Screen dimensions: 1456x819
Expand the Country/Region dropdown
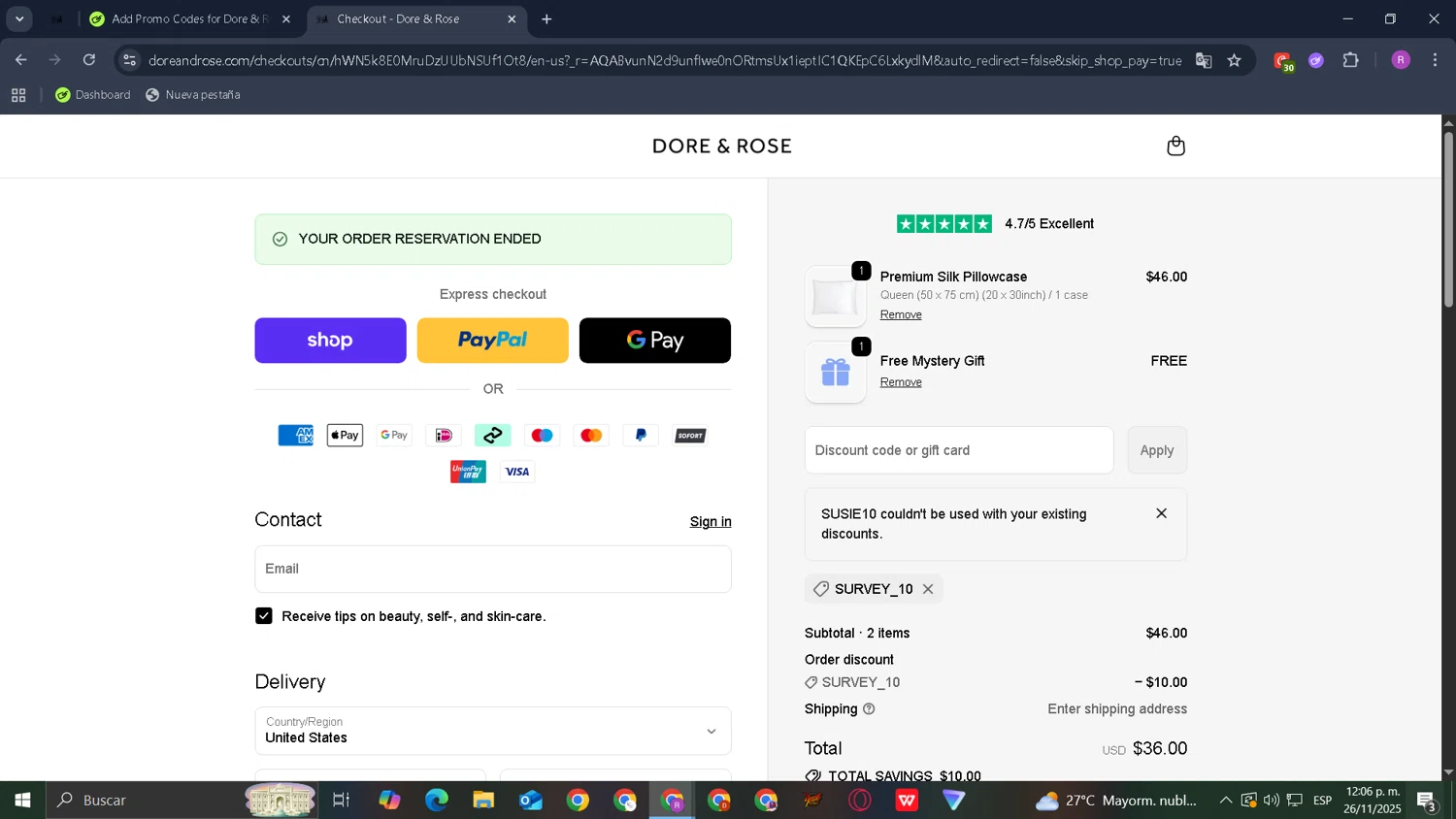[493, 731]
